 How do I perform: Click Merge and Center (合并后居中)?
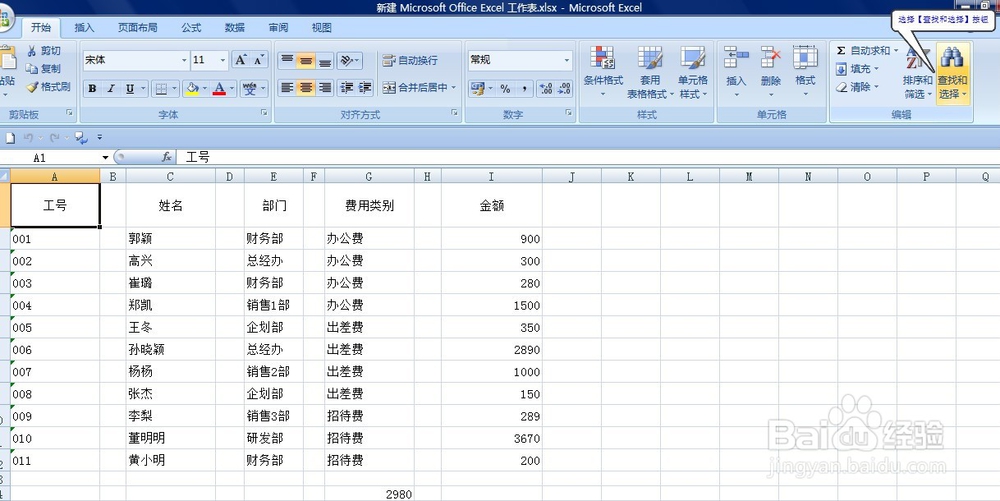pos(415,87)
